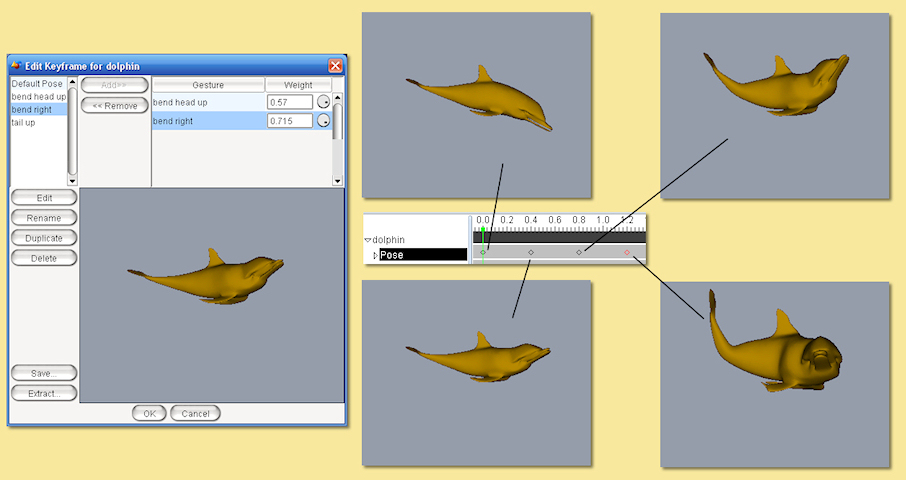
Task: Select the bend right row in the gesture table
Action: (208, 121)
